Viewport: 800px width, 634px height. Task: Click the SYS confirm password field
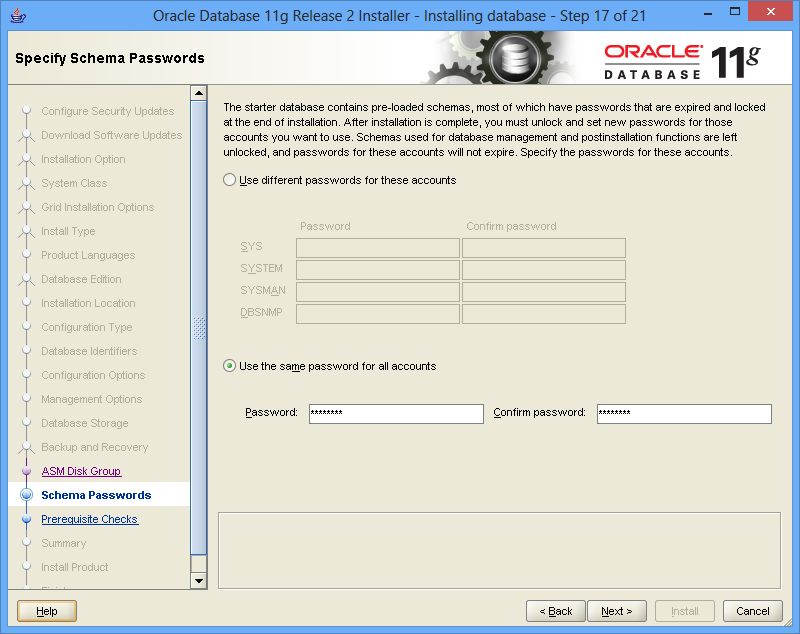pos(544,248)
